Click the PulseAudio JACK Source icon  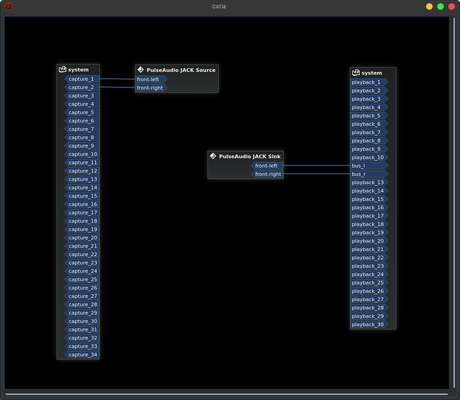click(x=141, y=70)
